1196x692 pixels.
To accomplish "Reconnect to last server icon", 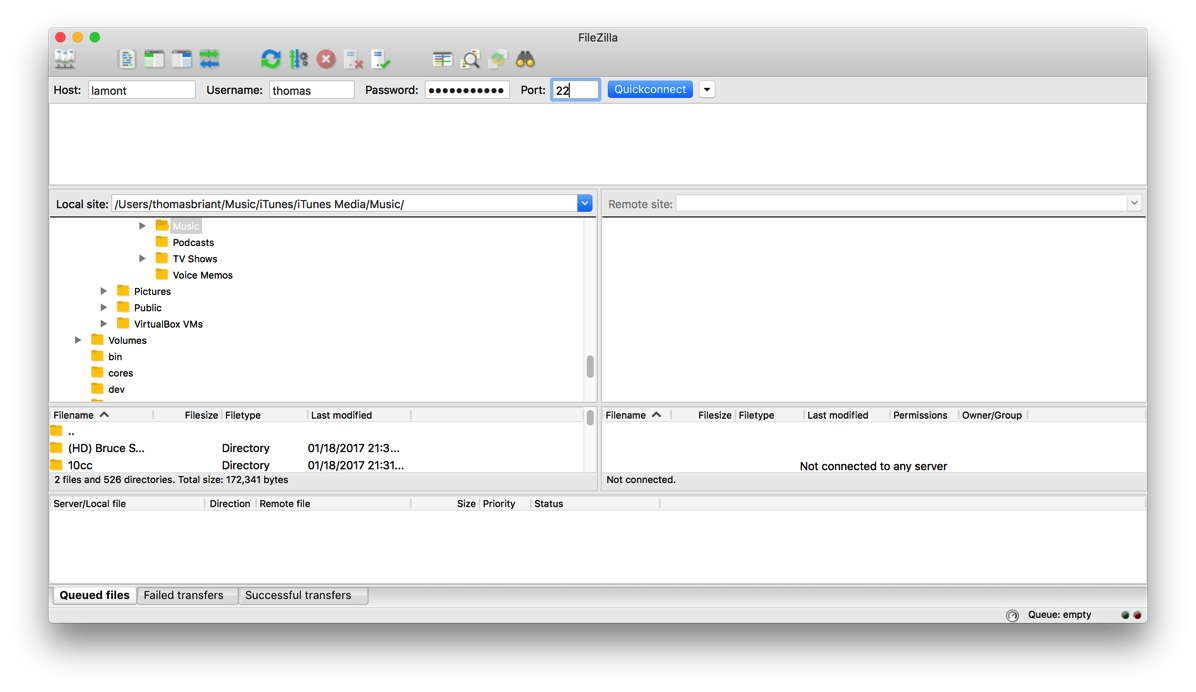I will pos(381,59).
